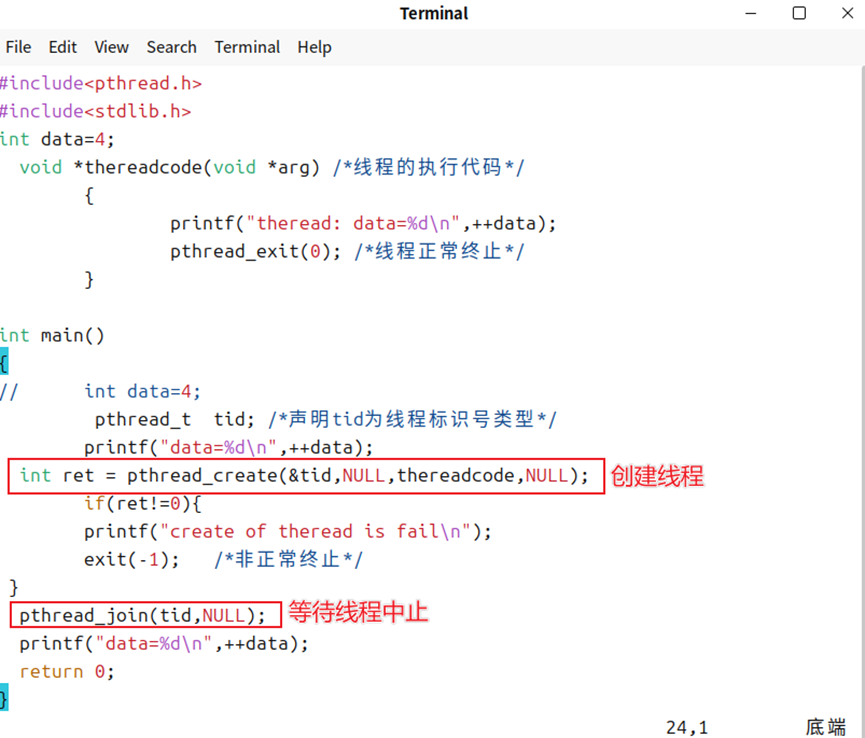Click the 'exit(-1);' statement
Viewport: 865px width, 738px height.
click(x=132, y=560)
